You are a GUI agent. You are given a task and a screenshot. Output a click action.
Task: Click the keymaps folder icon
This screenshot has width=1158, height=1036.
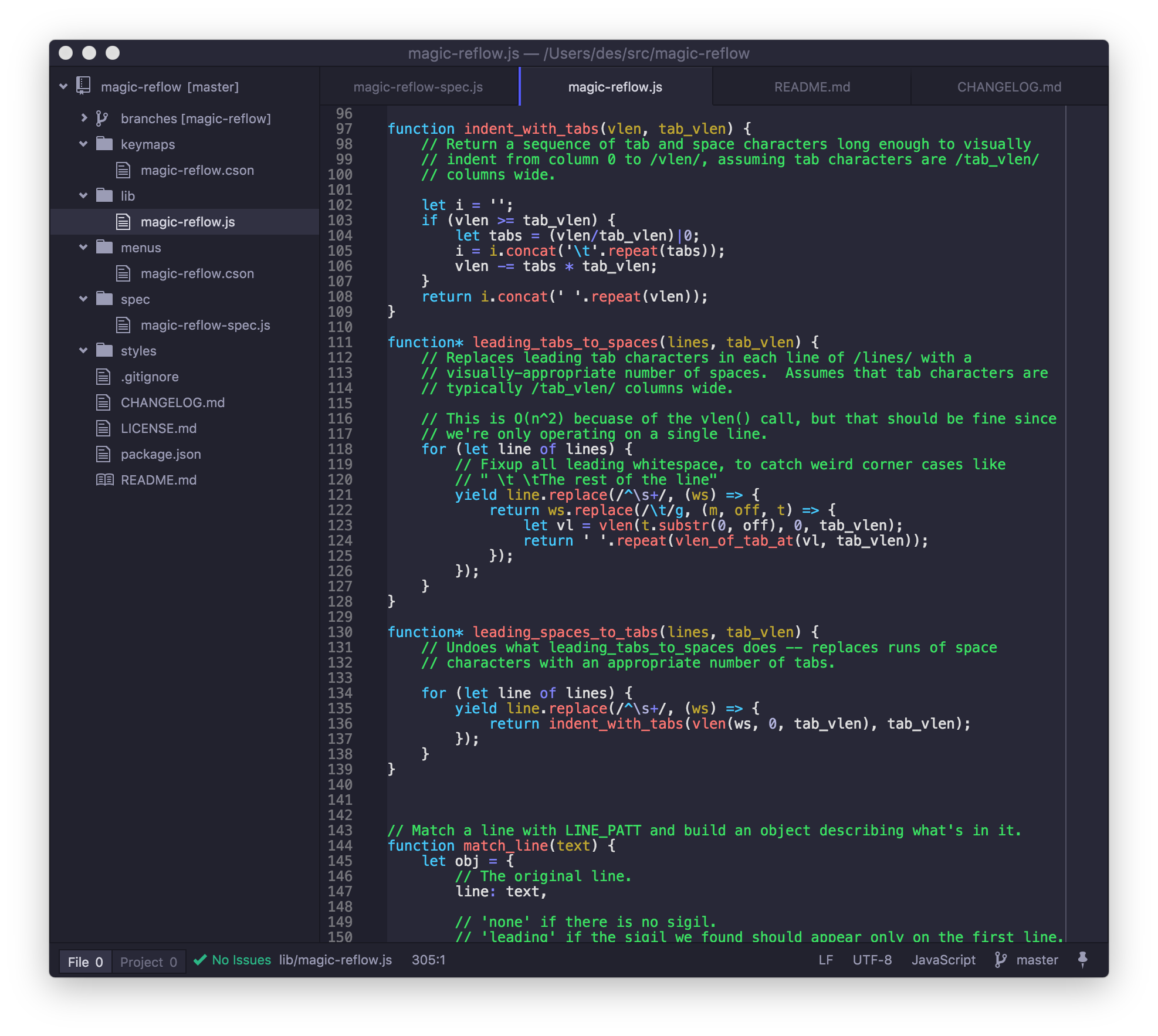[104, 144]
